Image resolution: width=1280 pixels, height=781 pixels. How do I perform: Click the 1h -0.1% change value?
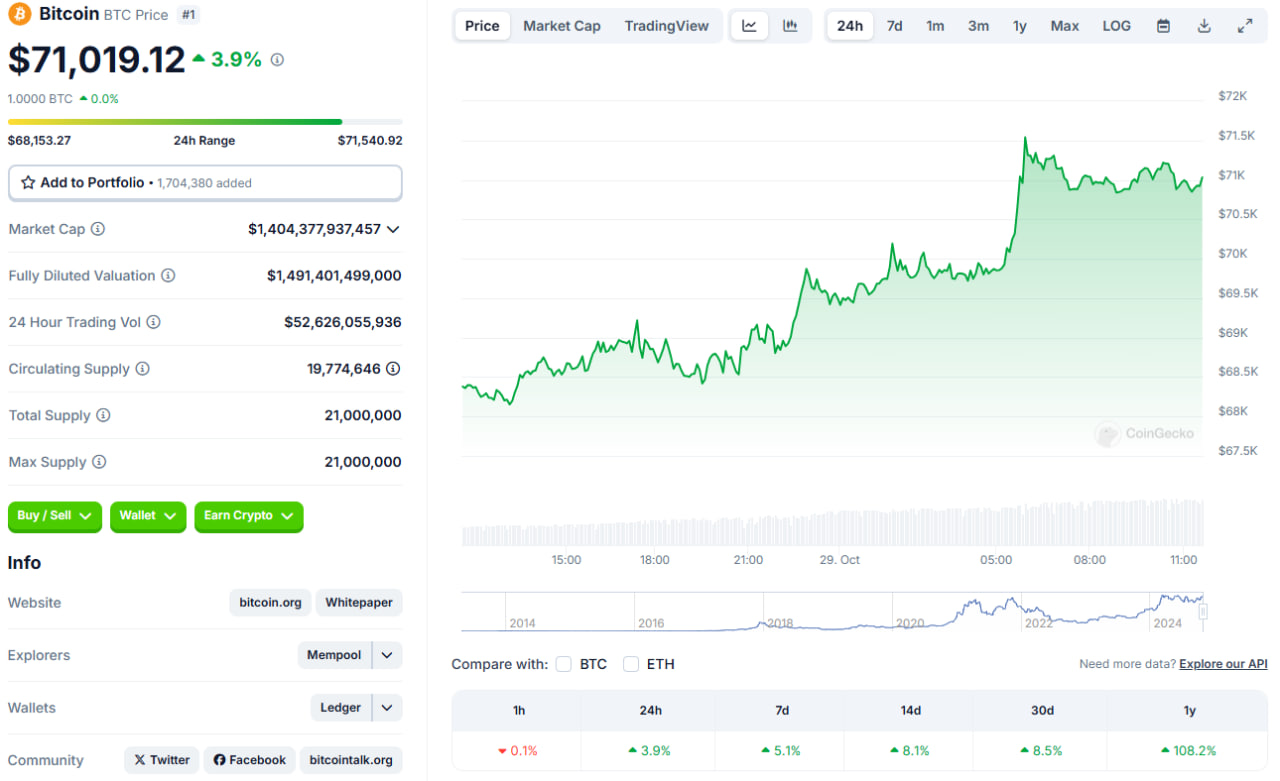[517, 750]
